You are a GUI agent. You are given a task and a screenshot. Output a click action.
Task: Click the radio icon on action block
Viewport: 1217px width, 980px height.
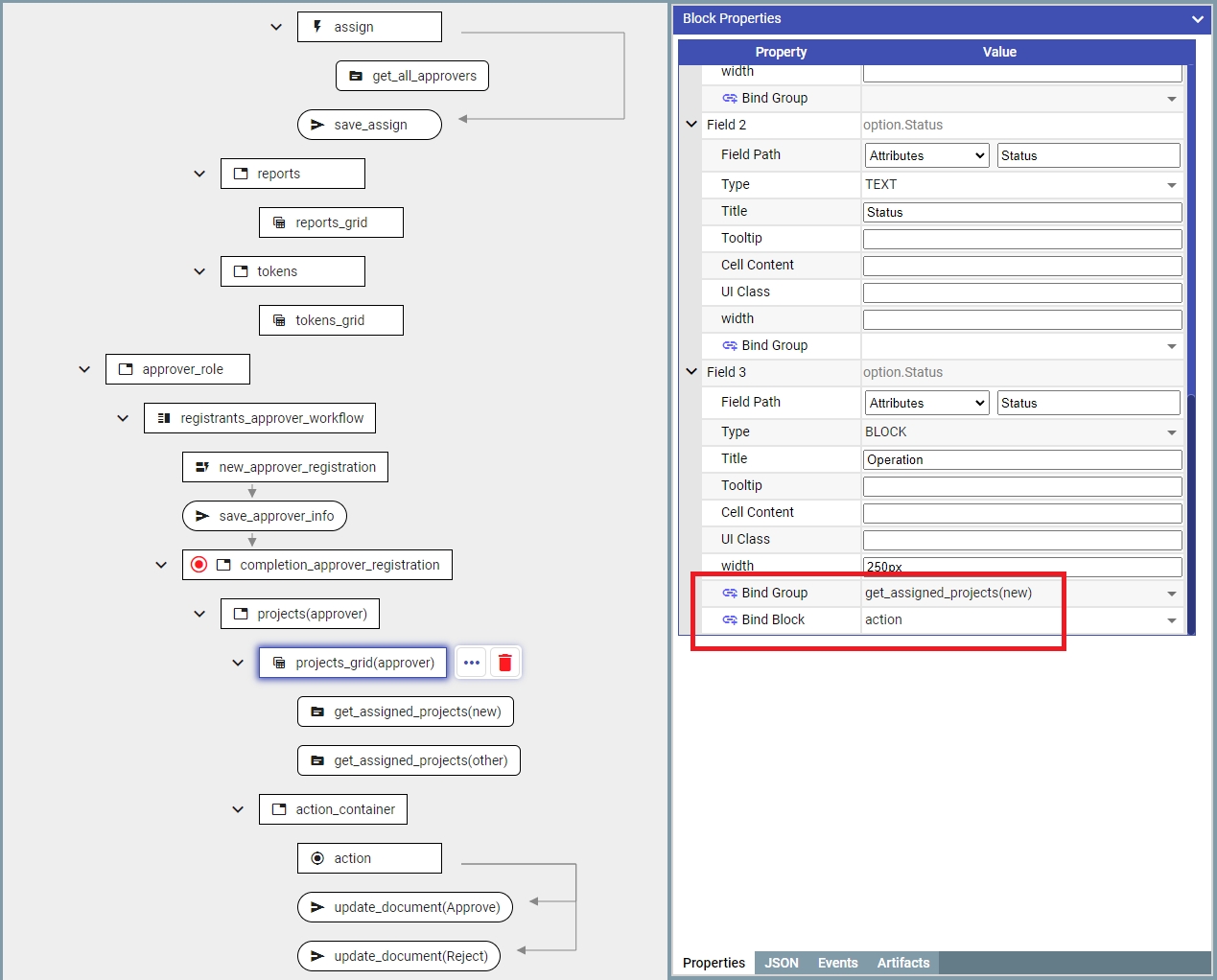(x=317, y=858)
